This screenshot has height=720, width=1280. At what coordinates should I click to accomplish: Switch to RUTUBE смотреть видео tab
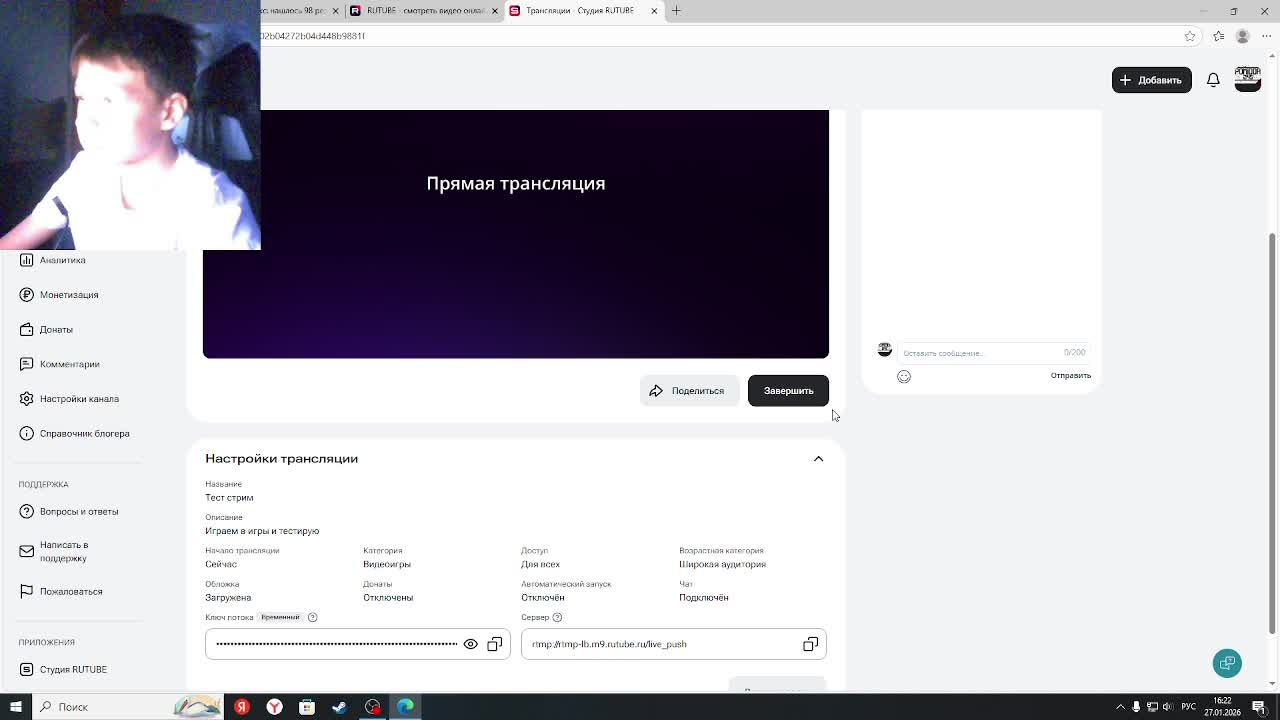pyautogui.click(x=424, y=11)
